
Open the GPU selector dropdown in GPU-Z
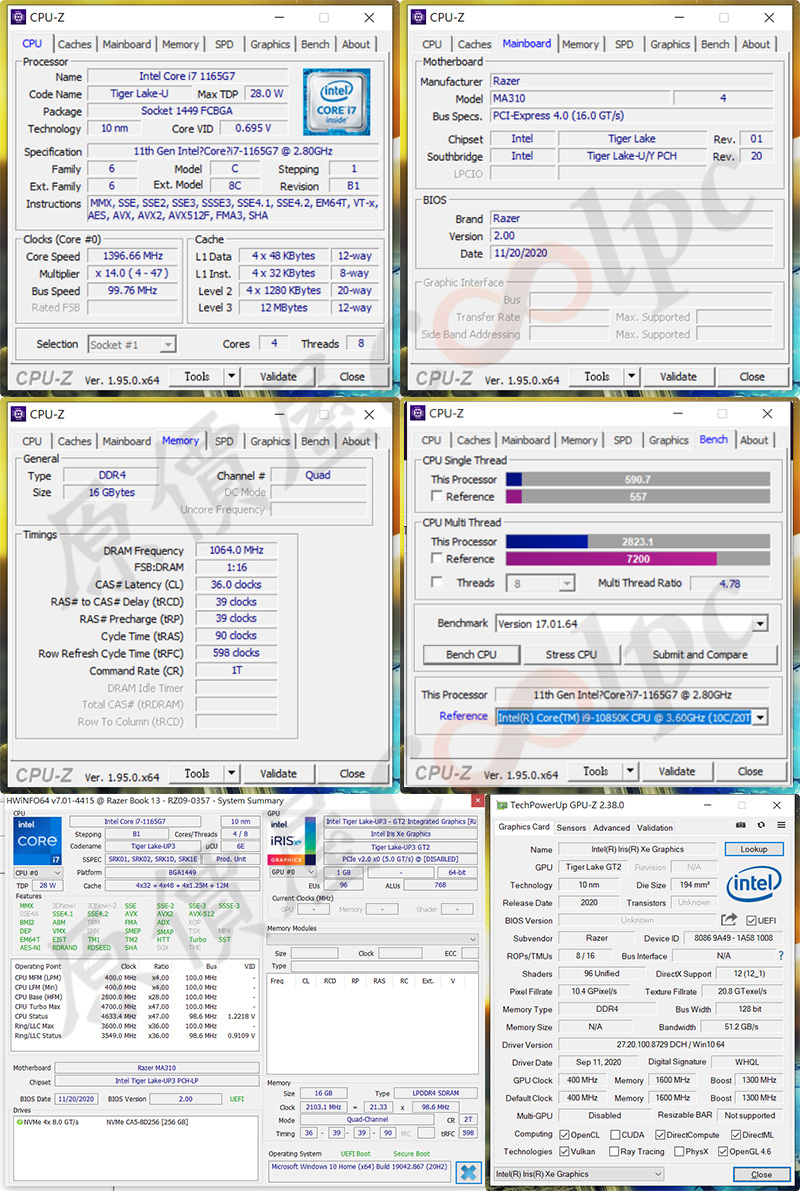coord(578,1174)
